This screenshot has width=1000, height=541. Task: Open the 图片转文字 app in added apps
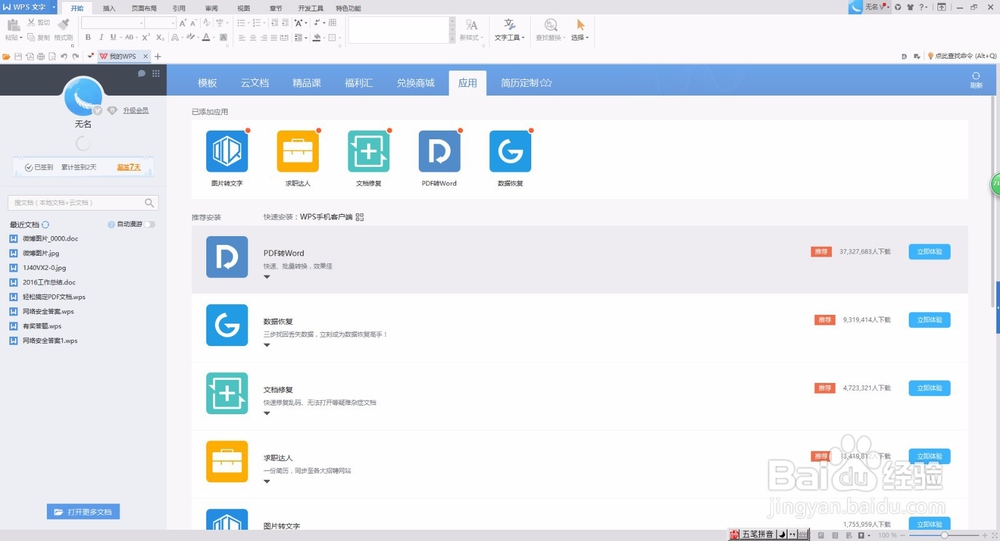(x=227, y=151)
